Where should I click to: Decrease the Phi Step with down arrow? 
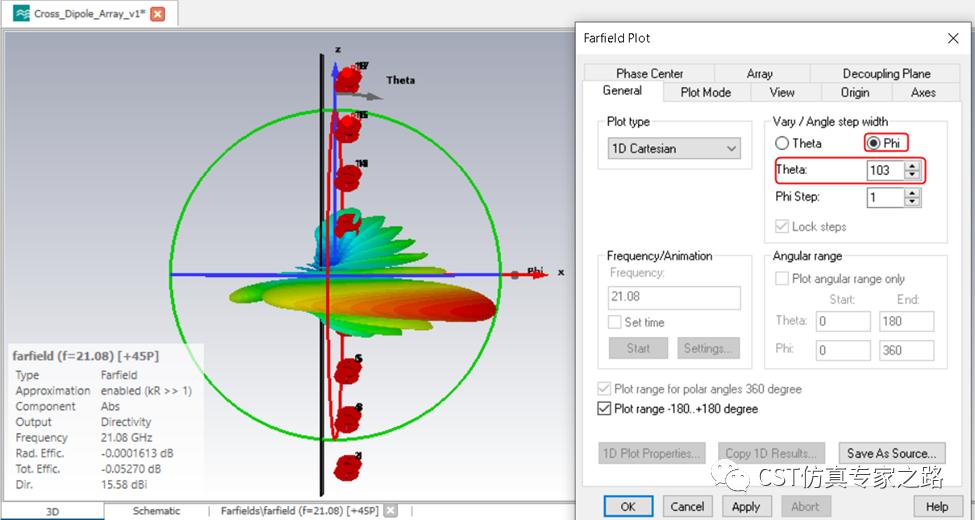(x=912, y=202)
